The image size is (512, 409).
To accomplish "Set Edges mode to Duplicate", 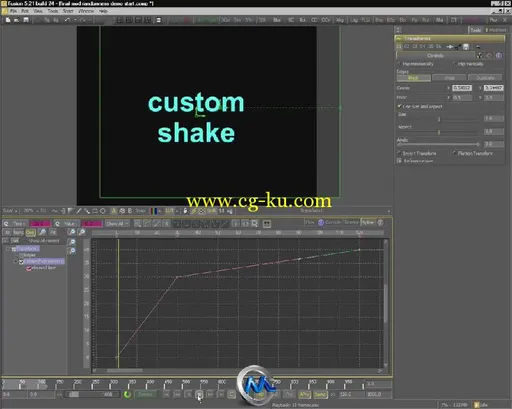I will 485,78.
